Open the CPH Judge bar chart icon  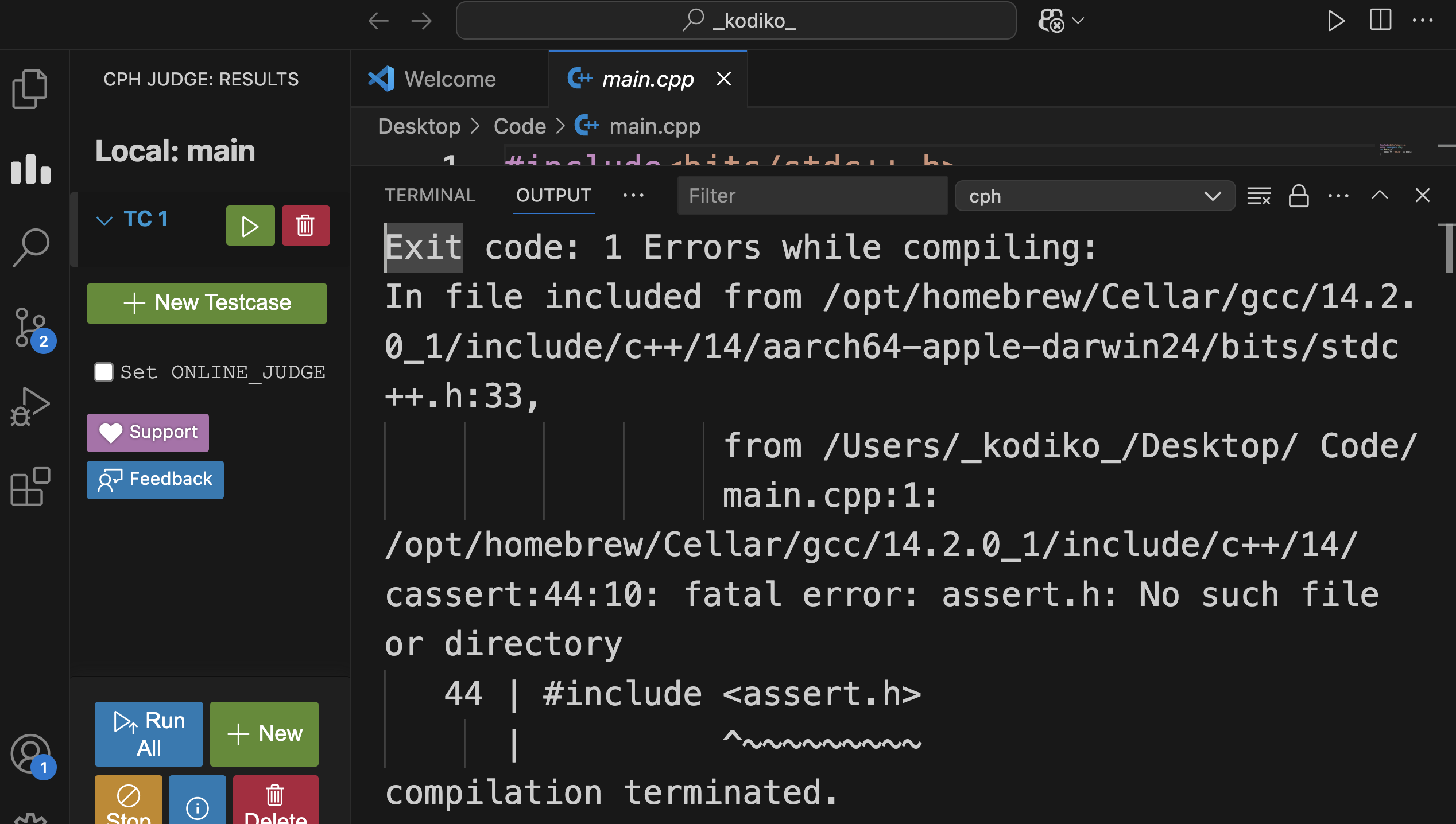tap(31, 169)
